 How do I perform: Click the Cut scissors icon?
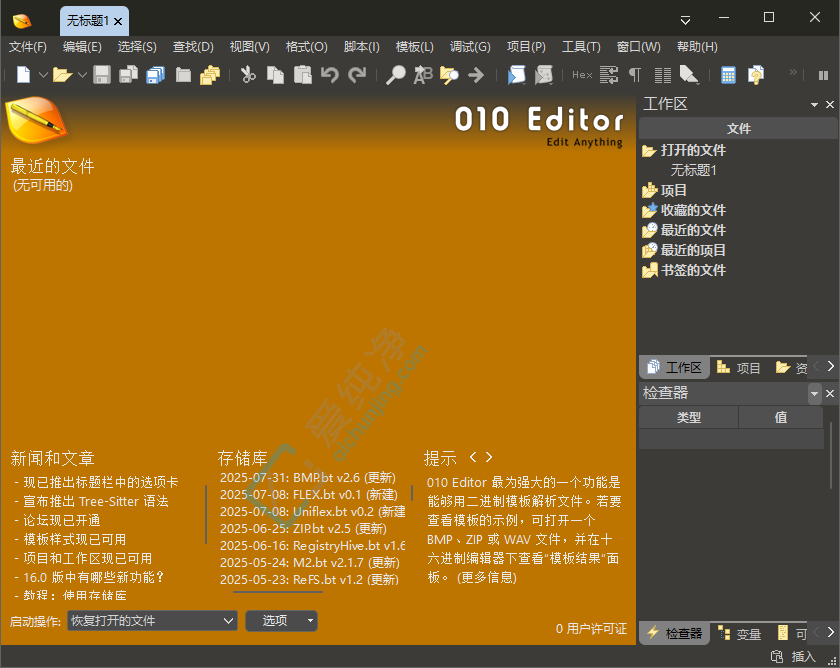tap(248, 75)
